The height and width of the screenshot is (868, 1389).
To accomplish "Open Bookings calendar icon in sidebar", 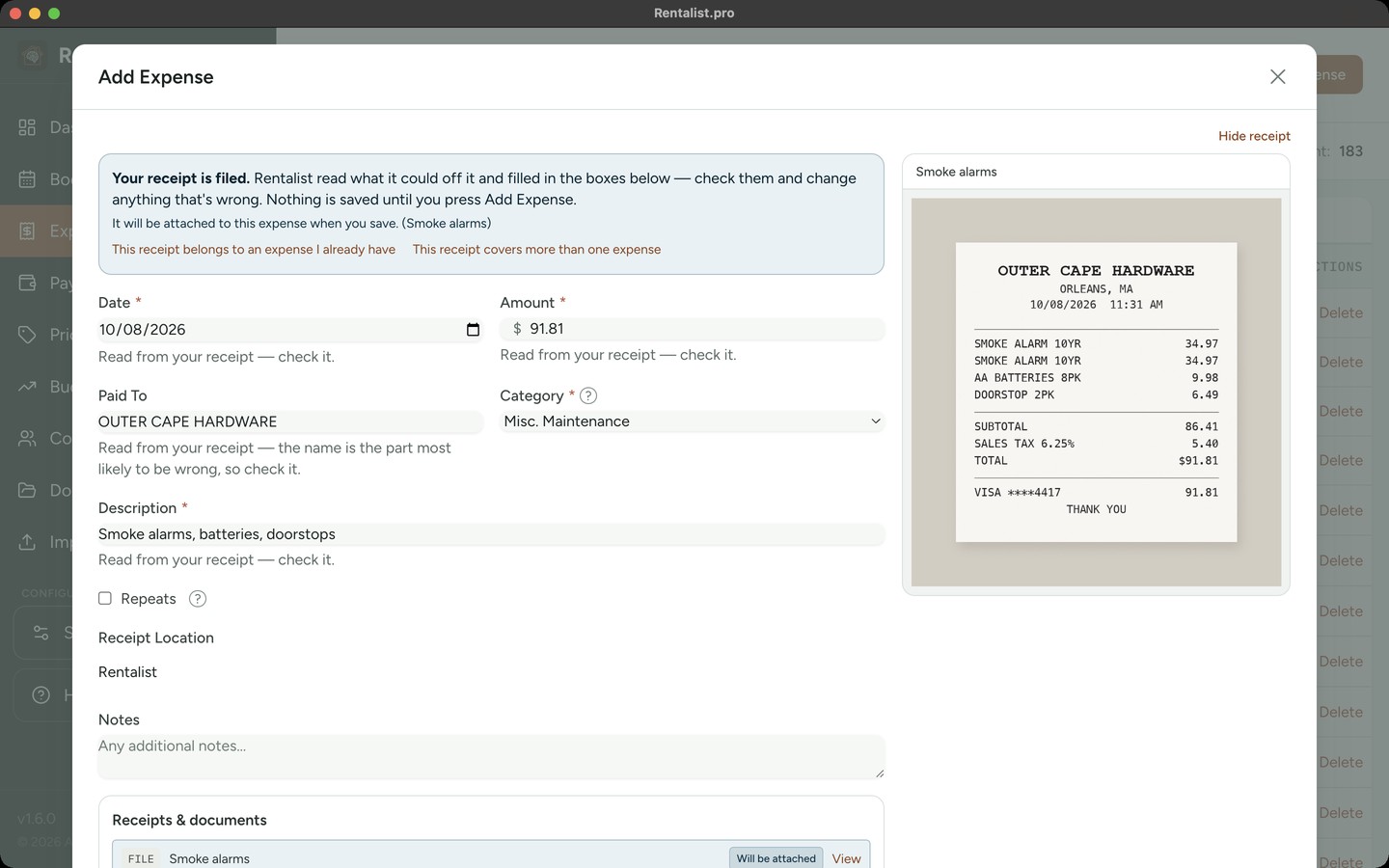I will pyautogui.click(x=27, y=179).
